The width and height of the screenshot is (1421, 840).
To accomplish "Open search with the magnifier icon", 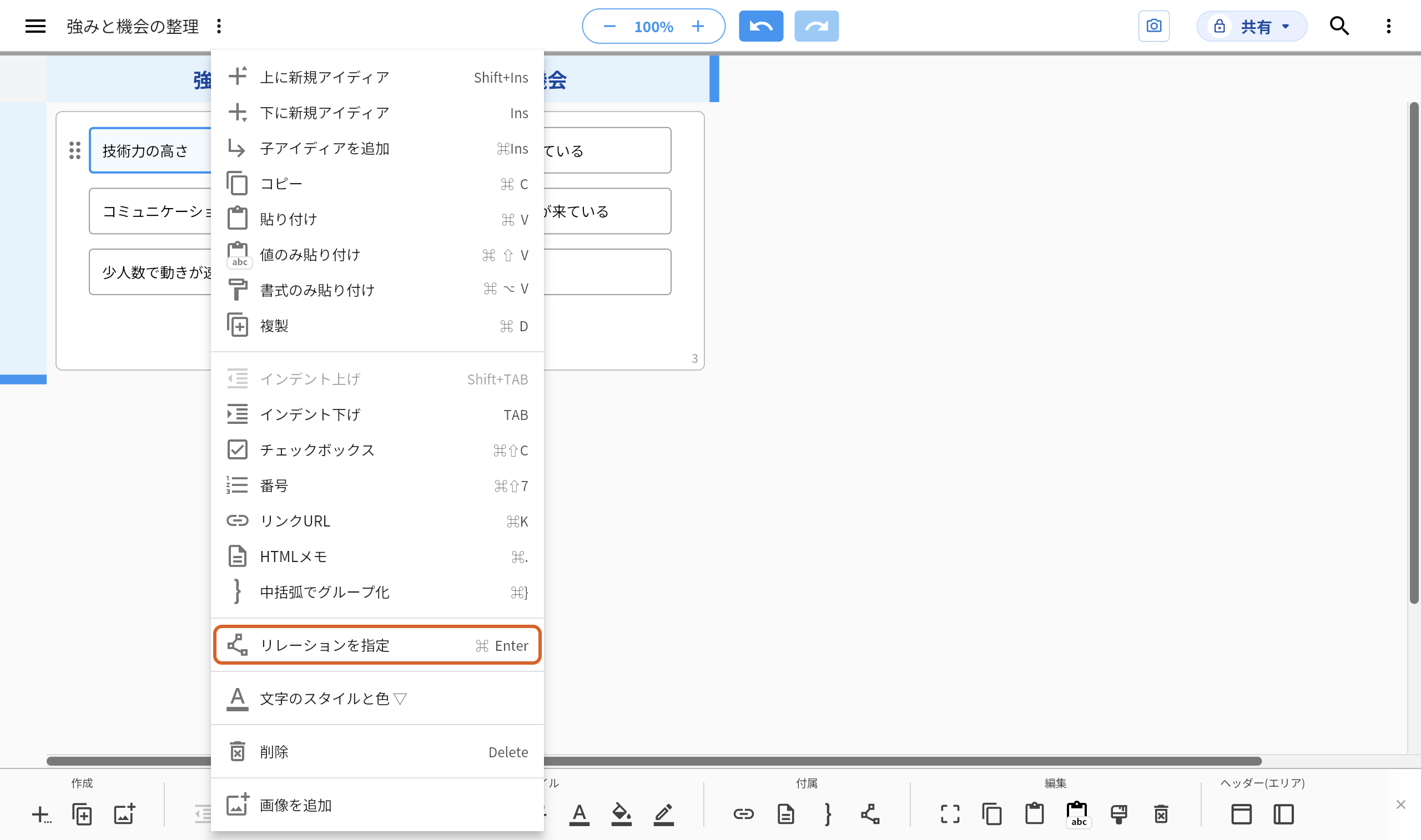I will 1339,26.
